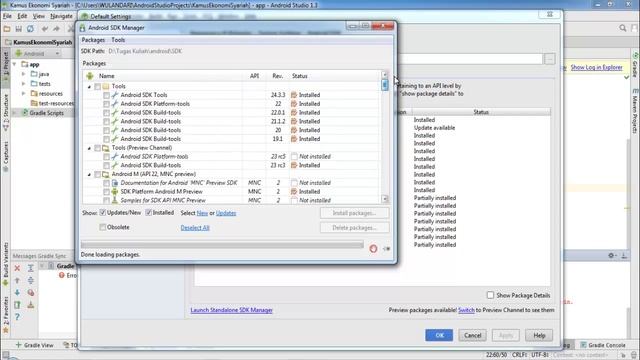
Task: Open the Tools menu in SDK Manager
Action: point(118,40)
